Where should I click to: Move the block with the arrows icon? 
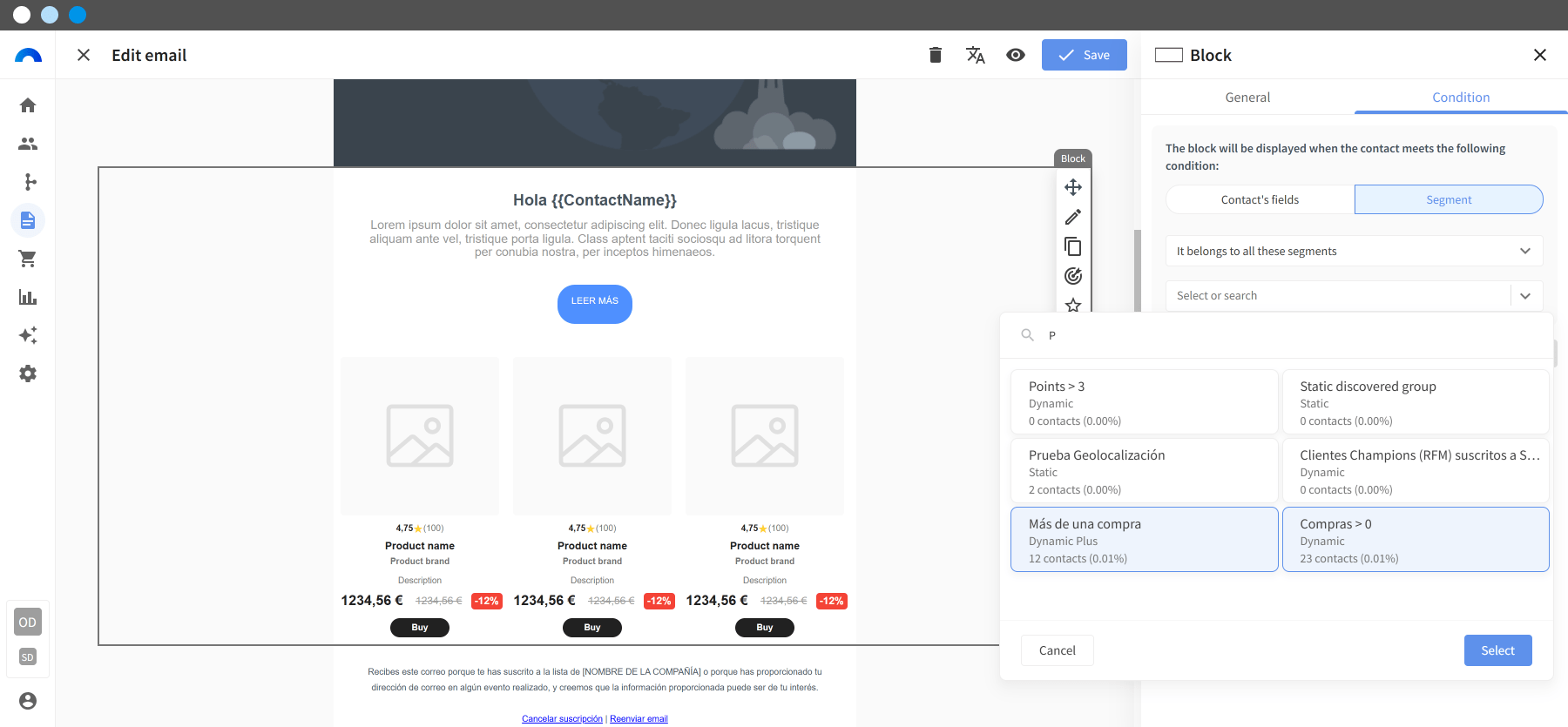click(1073, 187)
